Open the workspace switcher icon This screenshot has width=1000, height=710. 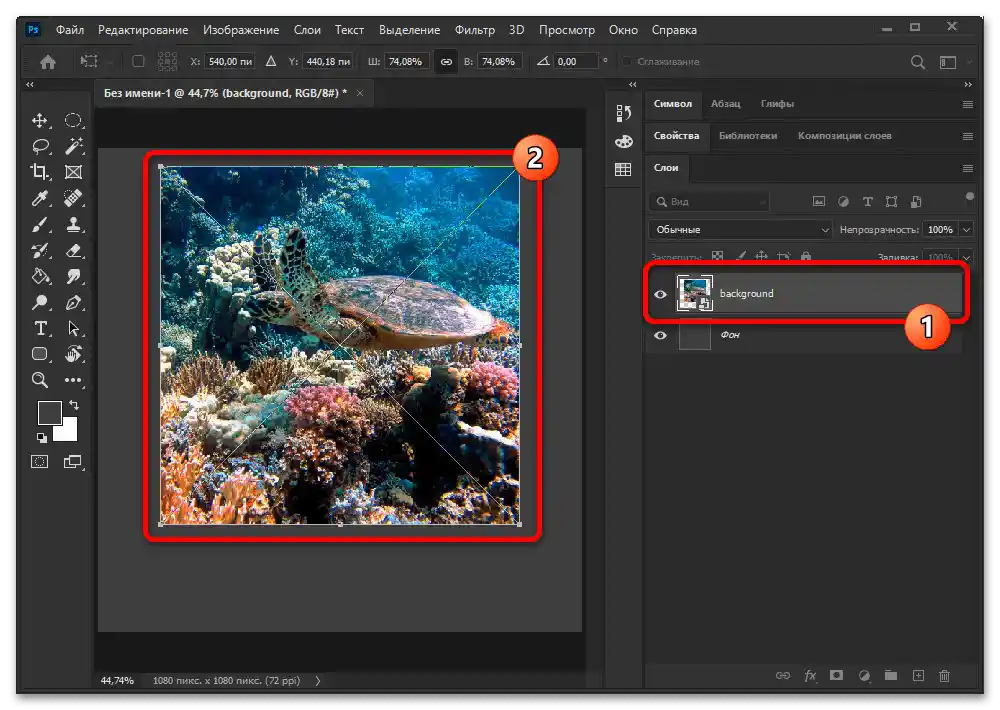(x=948, y=62)
